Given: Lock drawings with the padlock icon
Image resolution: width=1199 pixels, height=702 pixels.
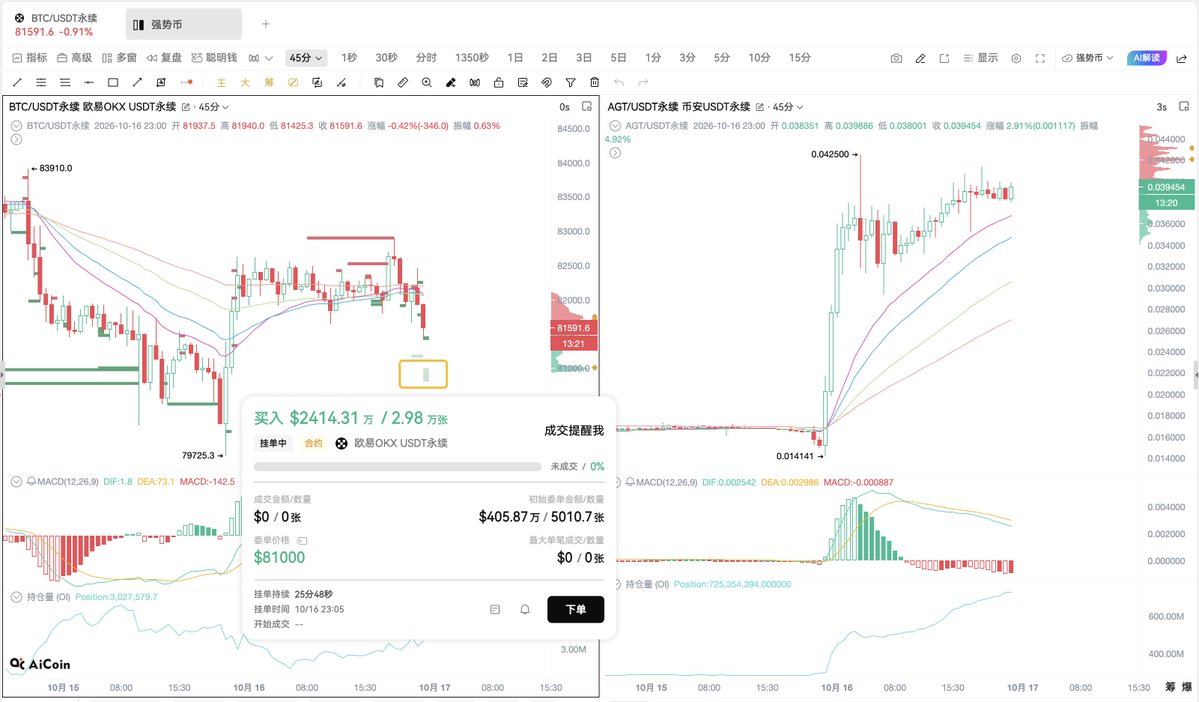Looking at the screenshot, I should tap(499, 83).
